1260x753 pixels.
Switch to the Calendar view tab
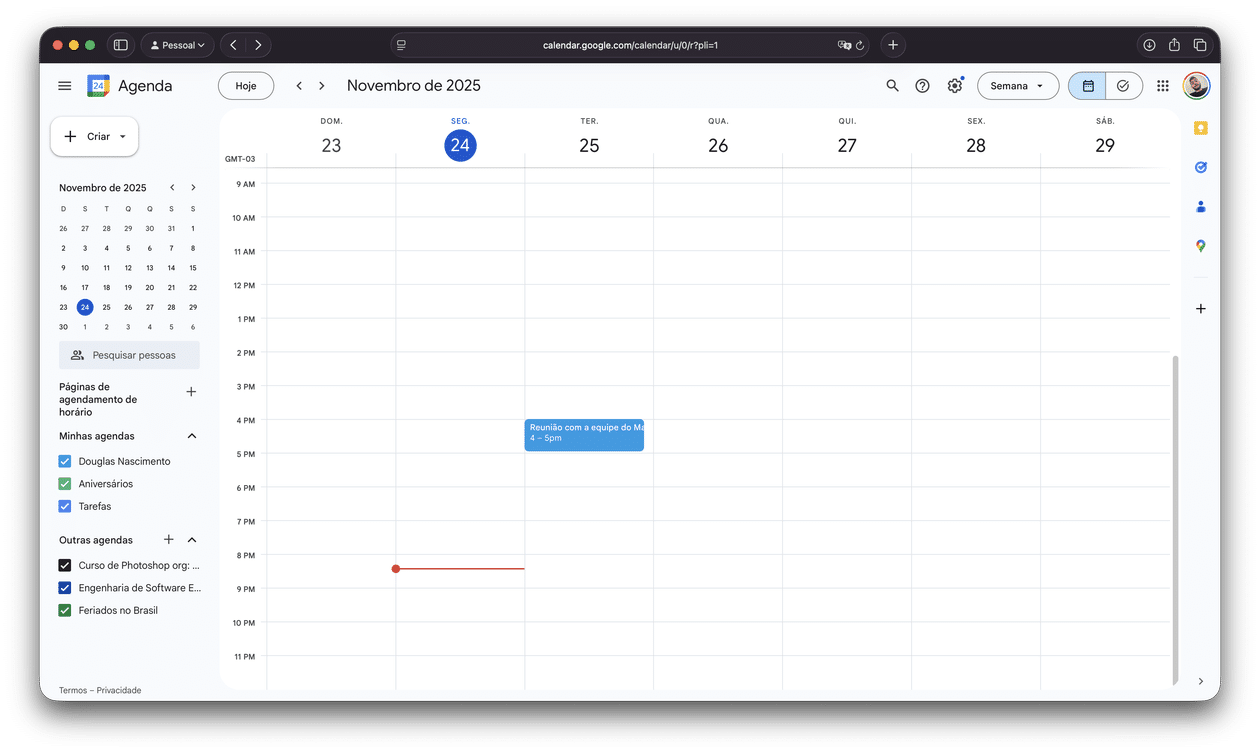(x=1086, y=86)
